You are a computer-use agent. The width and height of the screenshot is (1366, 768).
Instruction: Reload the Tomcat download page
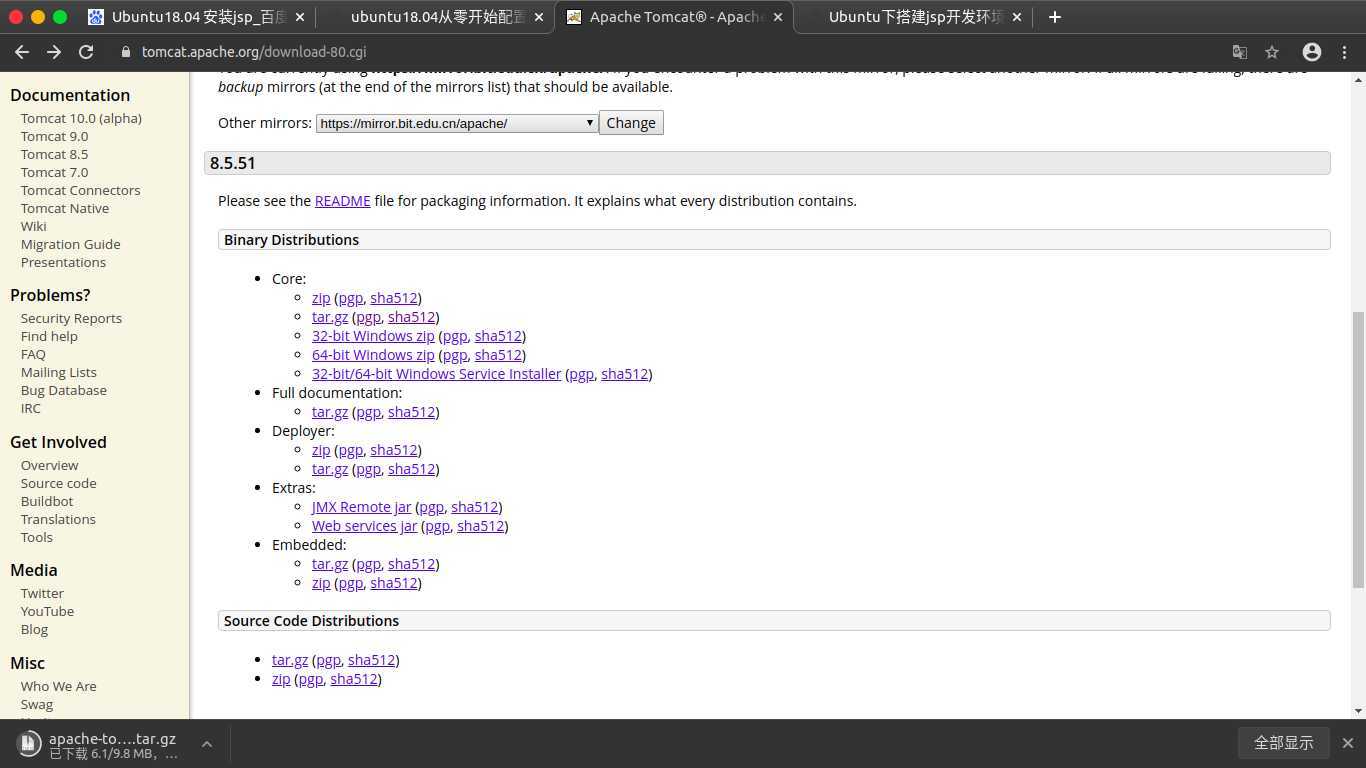pos(86,52)
